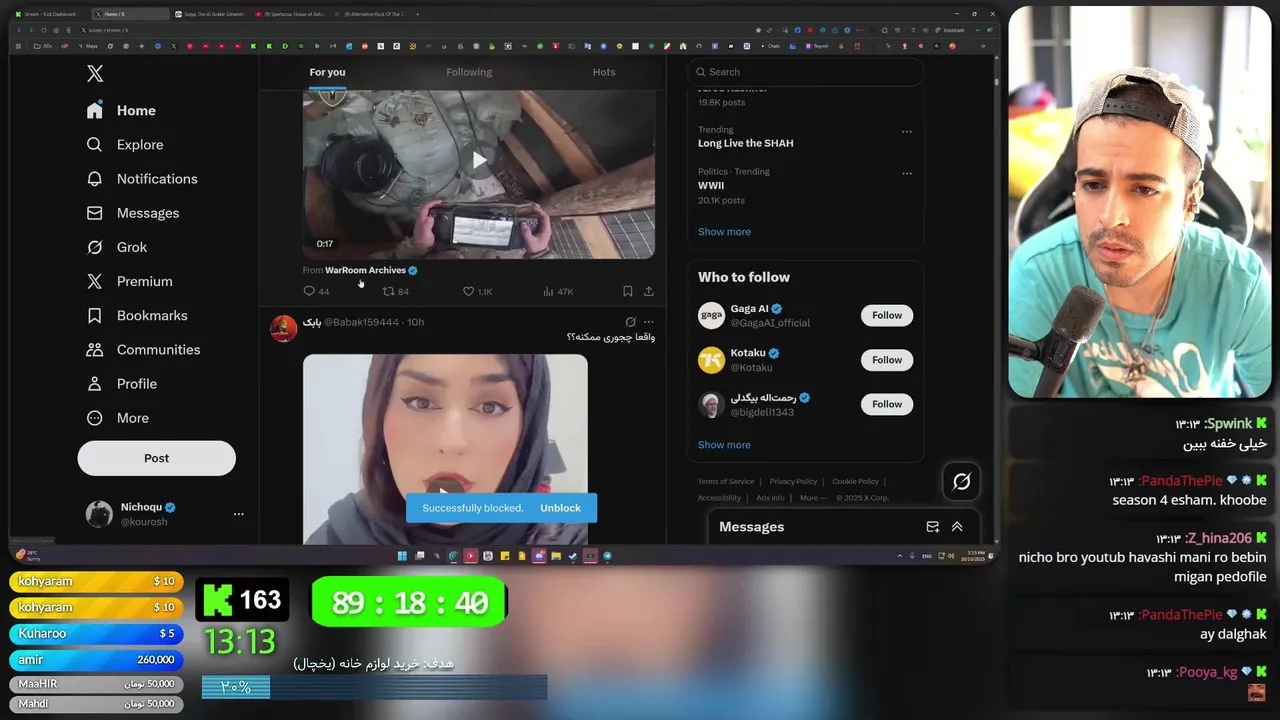This screenshot has height=720, width=1280.
Task: Click the floating Grok button
Action: (962, 482)
